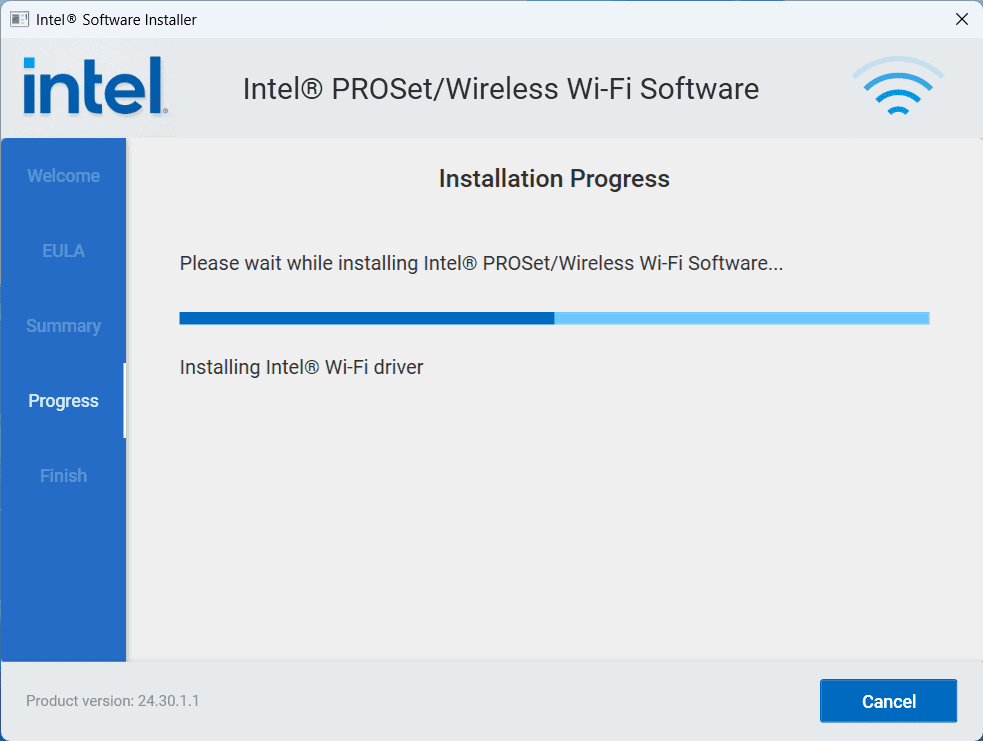Viewport: 983px width, 741px height.
Task: Click the 'Please wait while installing' message
Action: pyautogui.click(x=481, y=264)
